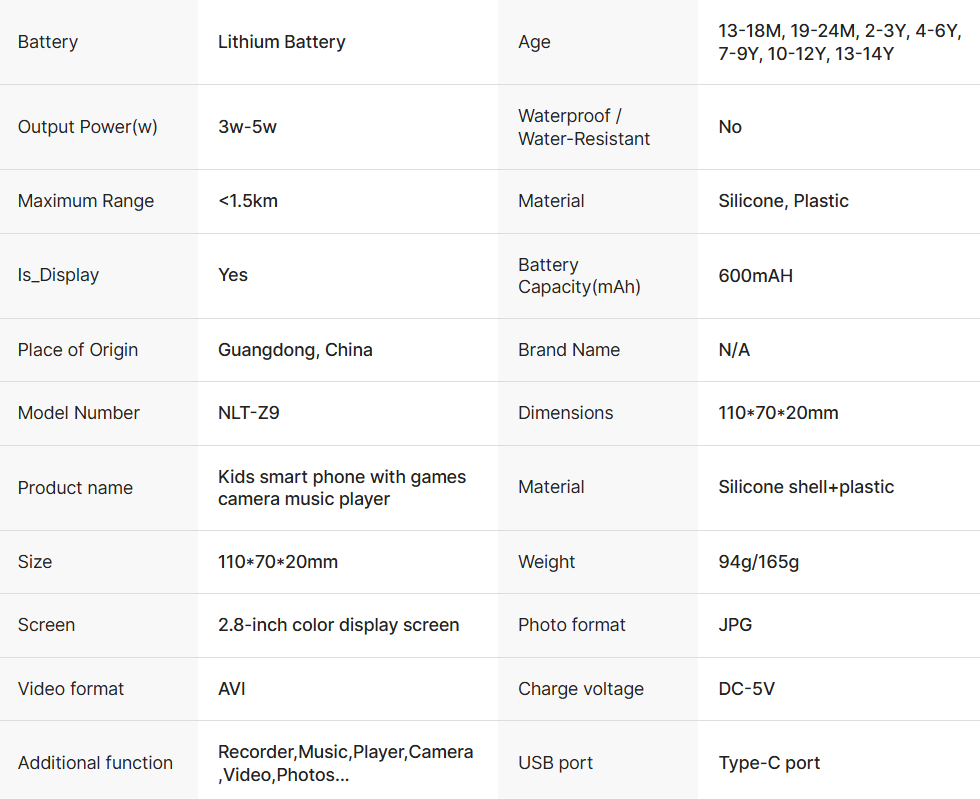Click the Type-C port value
The image size is (980, 799).
(x=769, y=763)
